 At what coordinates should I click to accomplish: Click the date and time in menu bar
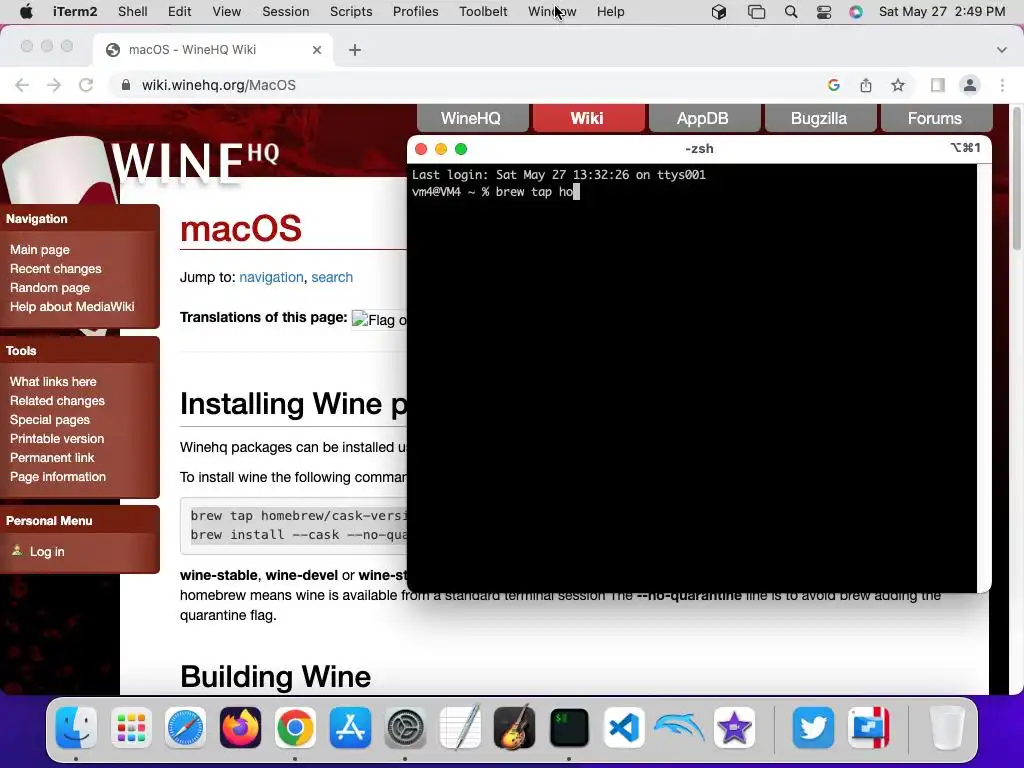(942, 12)
